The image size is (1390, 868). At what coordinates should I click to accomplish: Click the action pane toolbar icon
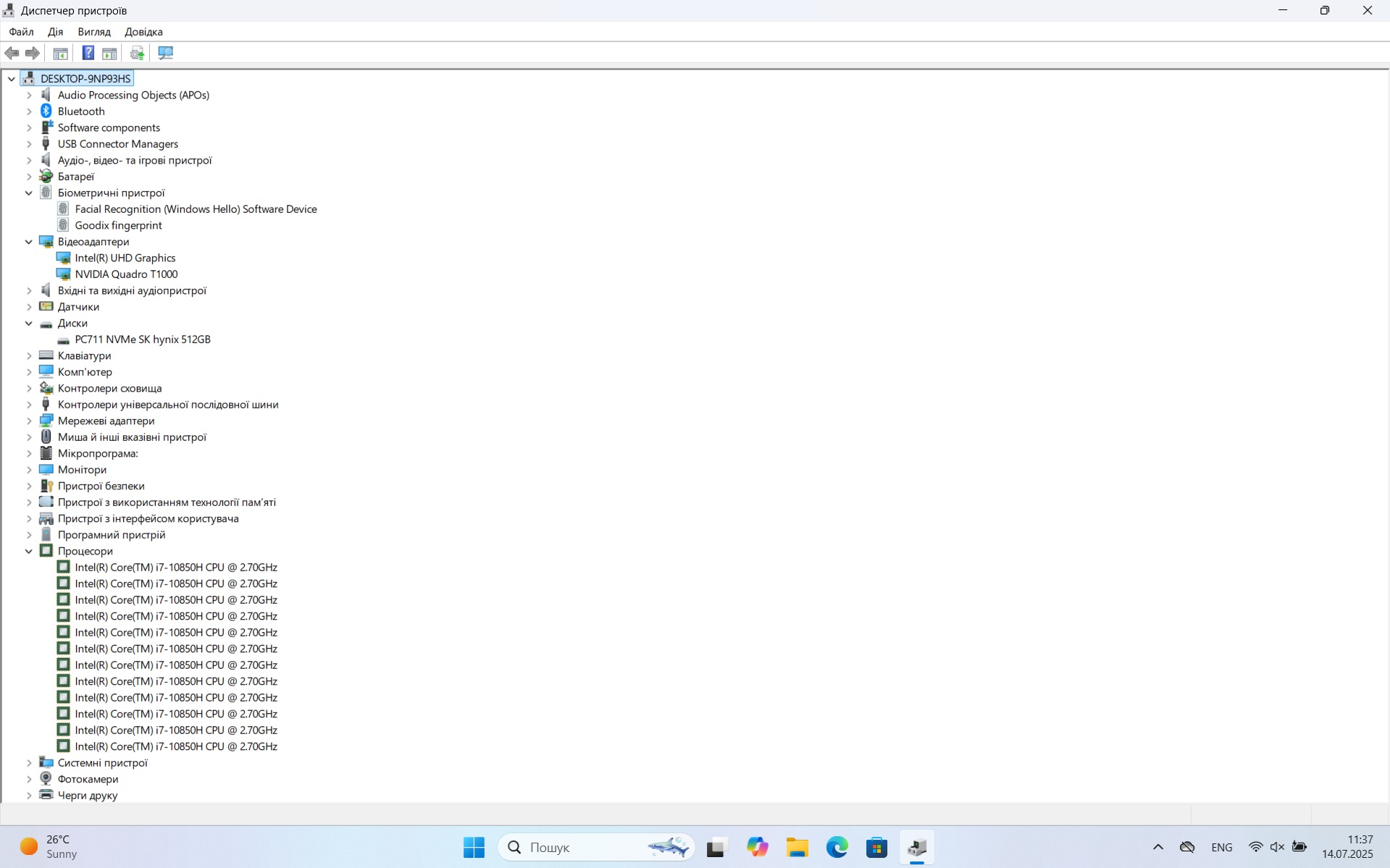click(109, 53)
